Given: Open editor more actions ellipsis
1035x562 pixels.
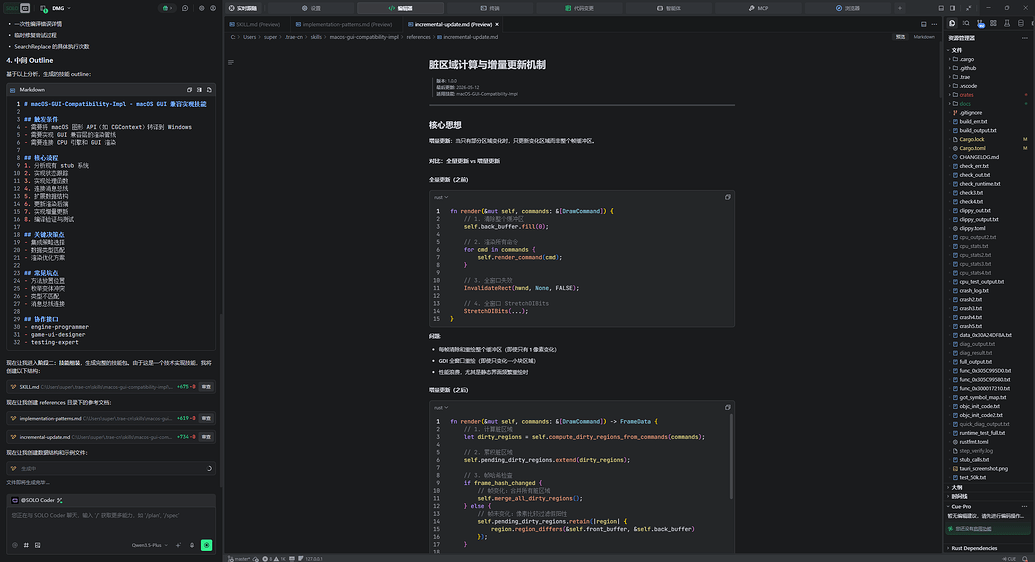Looking at the screenshot, I should [x=934, y=24].
